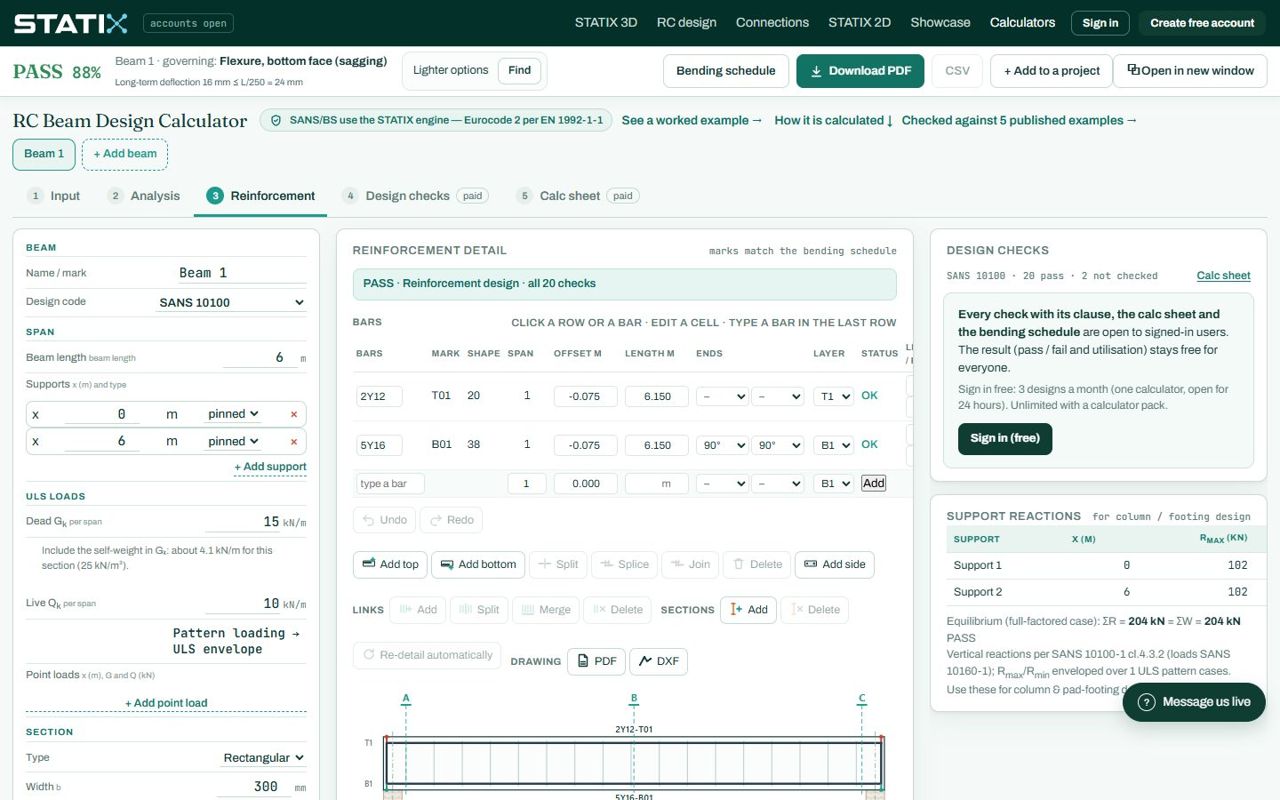
Task: Click Re-detail automatically
Action: pos(427,656)
